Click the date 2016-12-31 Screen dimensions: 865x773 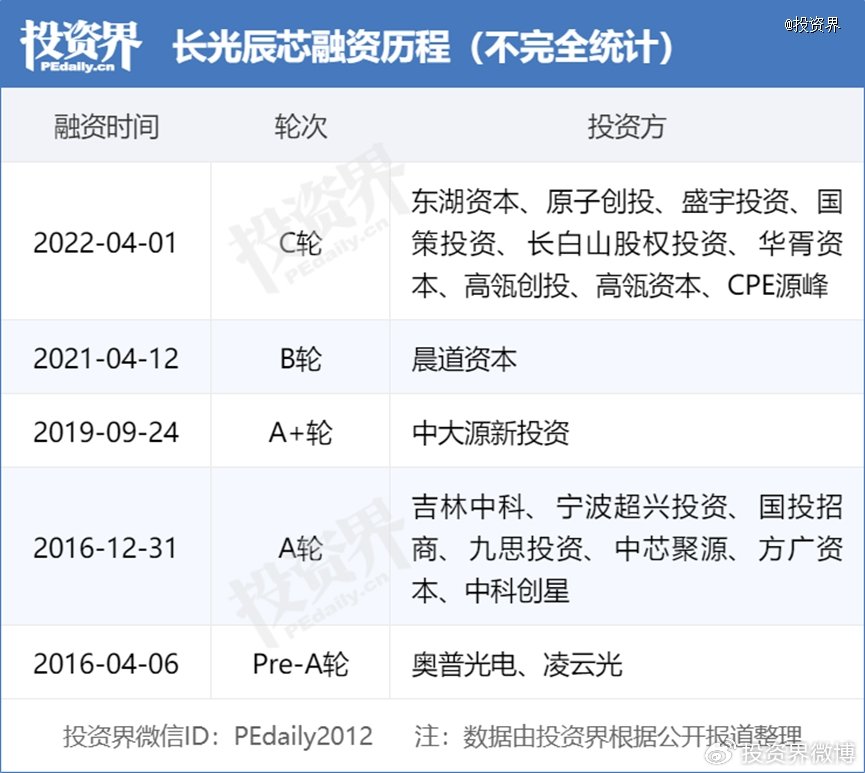click(x=105, y=548)
